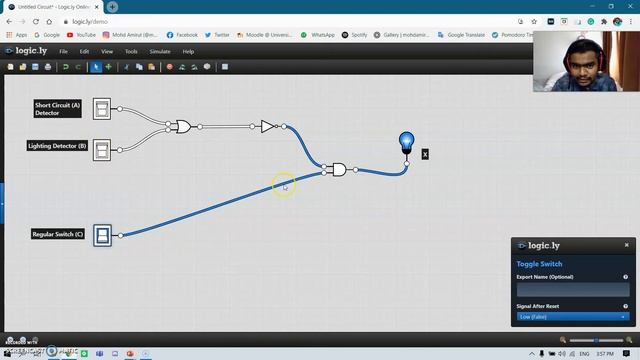The height and width of the screenshot is (360, 640).
Task: Adjust the canvas zoom slider
Action: point(596,340)
